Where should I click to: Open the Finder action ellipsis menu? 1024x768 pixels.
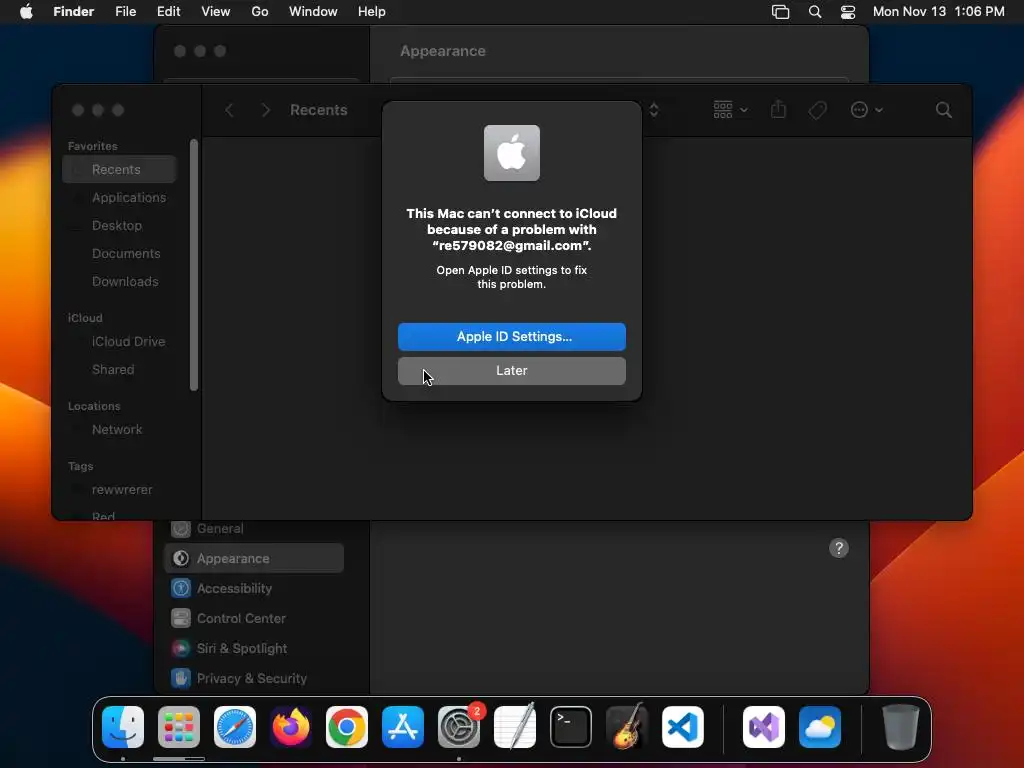point(866,110)
